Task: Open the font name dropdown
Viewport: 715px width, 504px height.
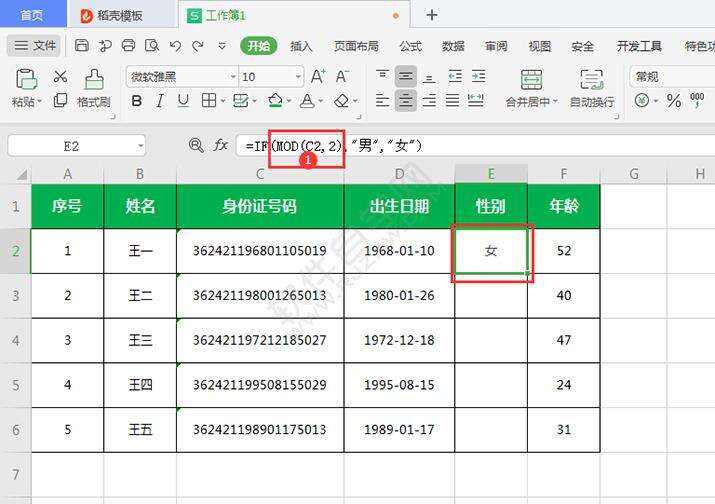Action: click(233, 77)
